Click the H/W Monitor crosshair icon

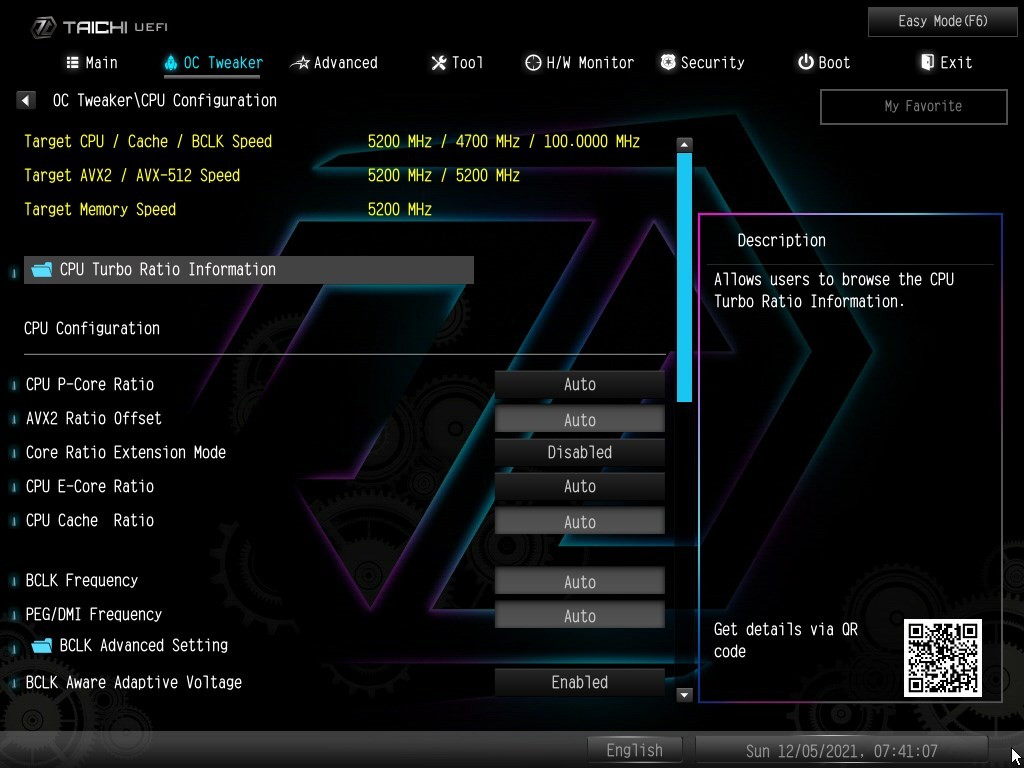533,63
